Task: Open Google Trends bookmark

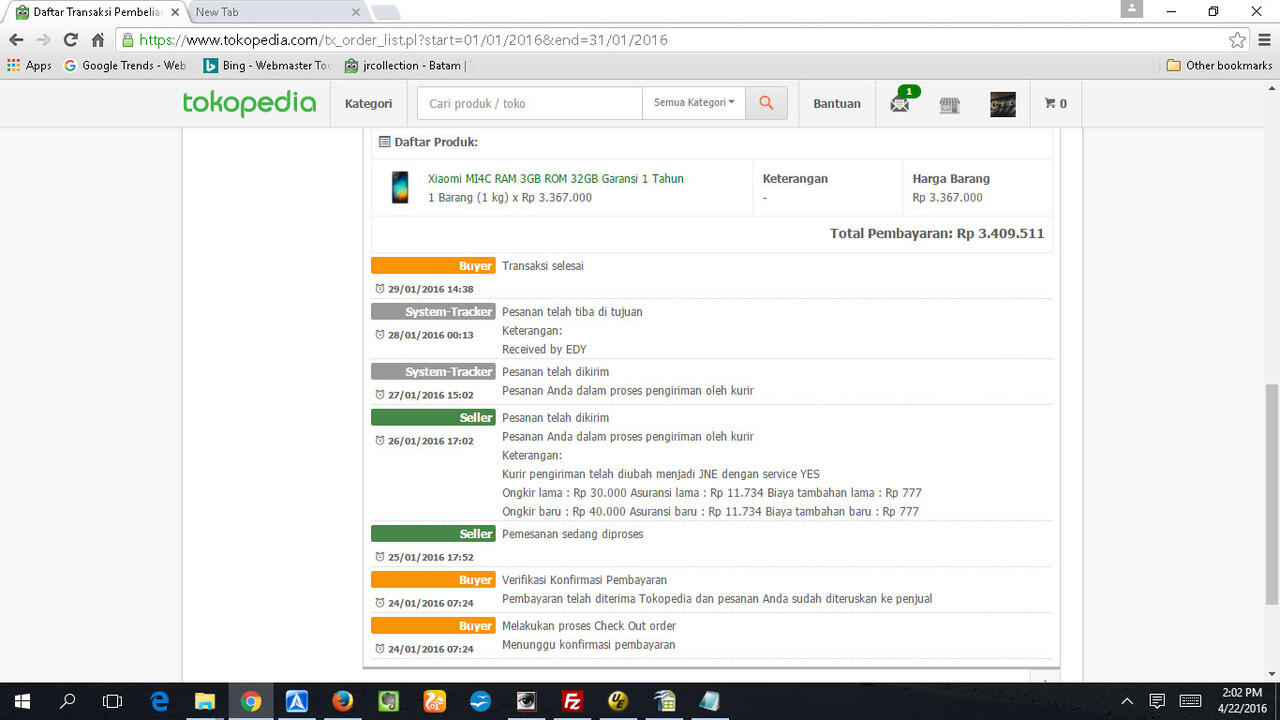Action: 125,65
